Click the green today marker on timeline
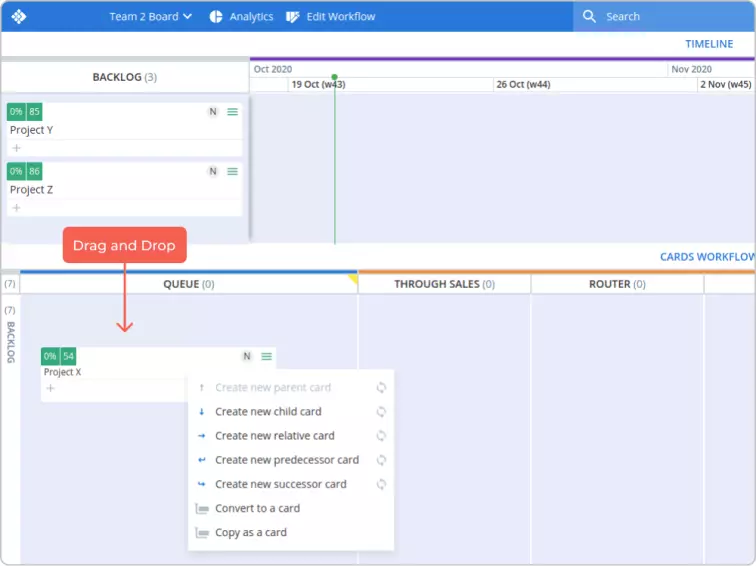 (334, 77)
